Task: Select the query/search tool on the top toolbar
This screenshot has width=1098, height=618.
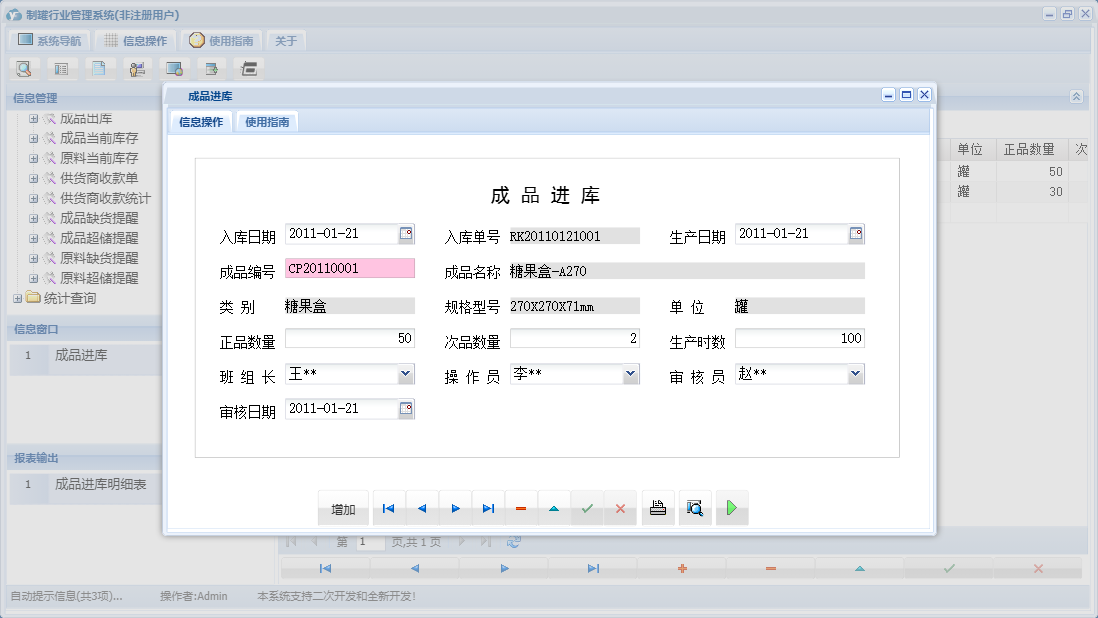Action: pyautogui.click(x=24, y=68)
